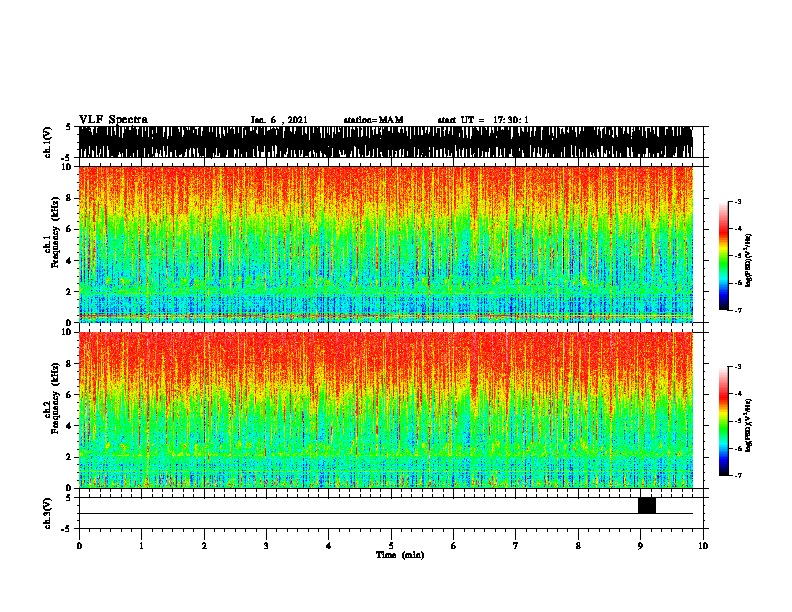Click the time axis tick label "8"

click(578, 546)
